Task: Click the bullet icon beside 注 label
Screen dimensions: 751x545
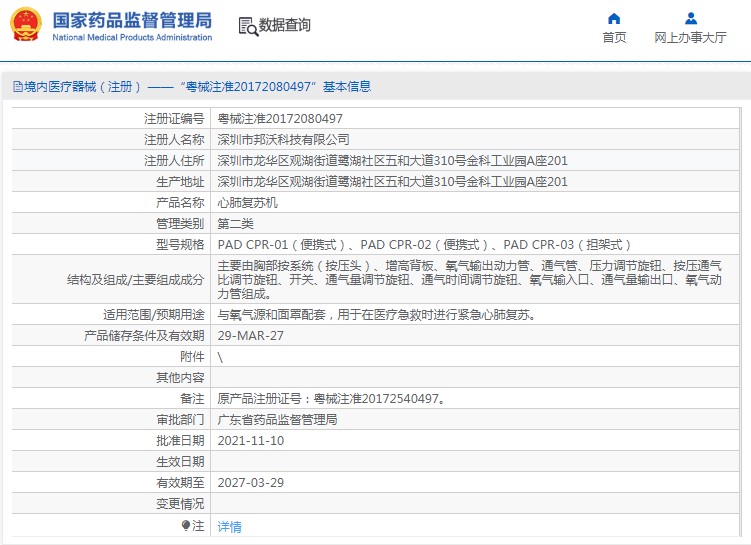Action: 186,525
